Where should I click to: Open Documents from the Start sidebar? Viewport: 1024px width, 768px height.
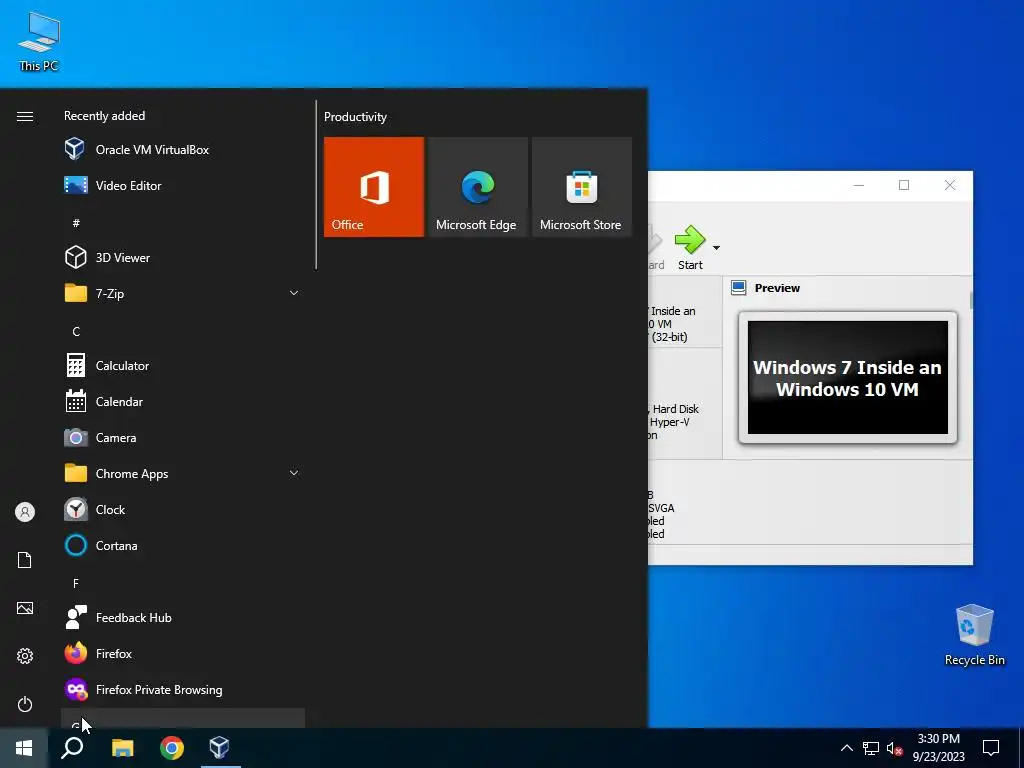tap(25, 560)
